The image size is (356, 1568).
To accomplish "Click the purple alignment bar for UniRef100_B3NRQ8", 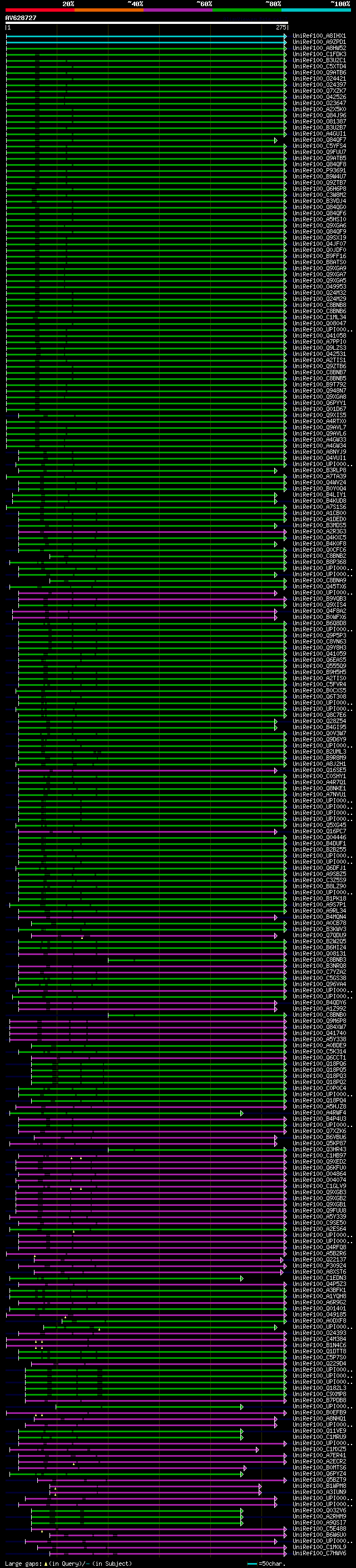I will click(152, 966).
